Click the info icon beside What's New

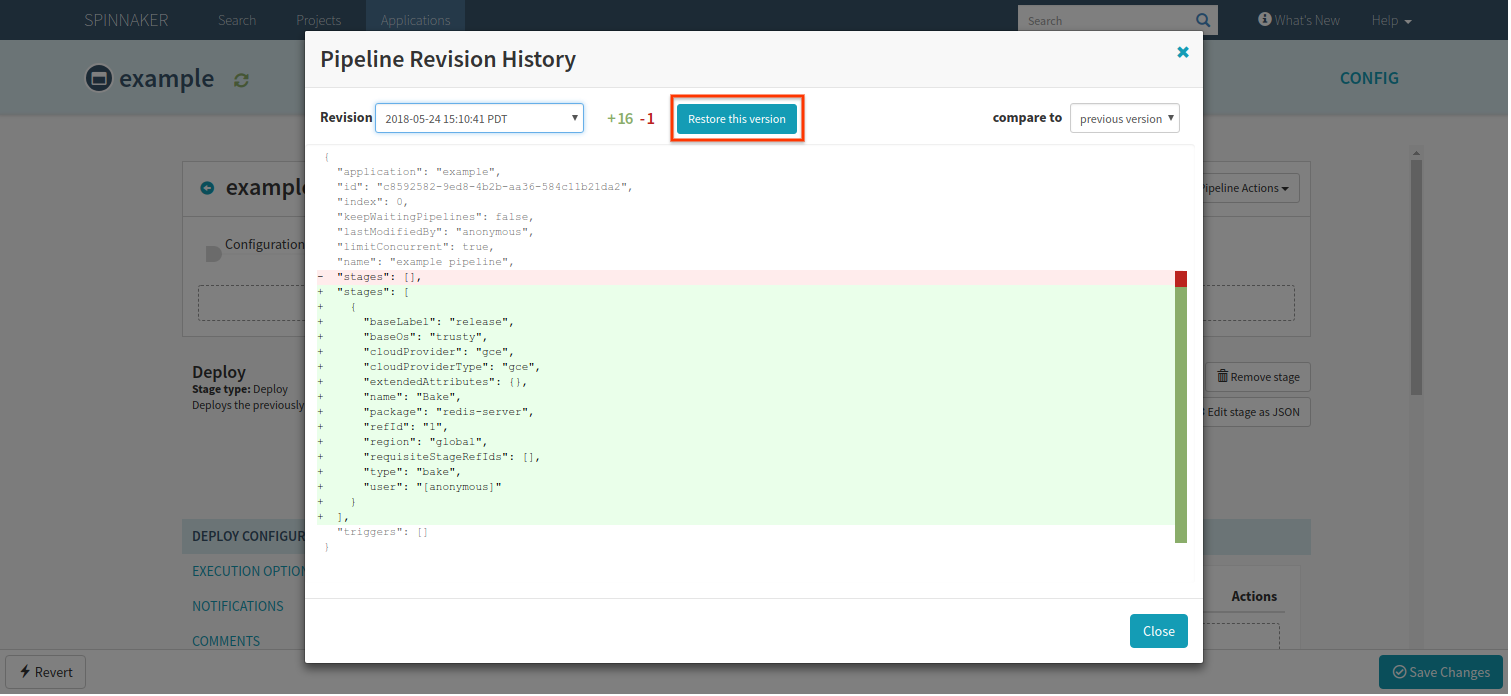click(1264, 19)
